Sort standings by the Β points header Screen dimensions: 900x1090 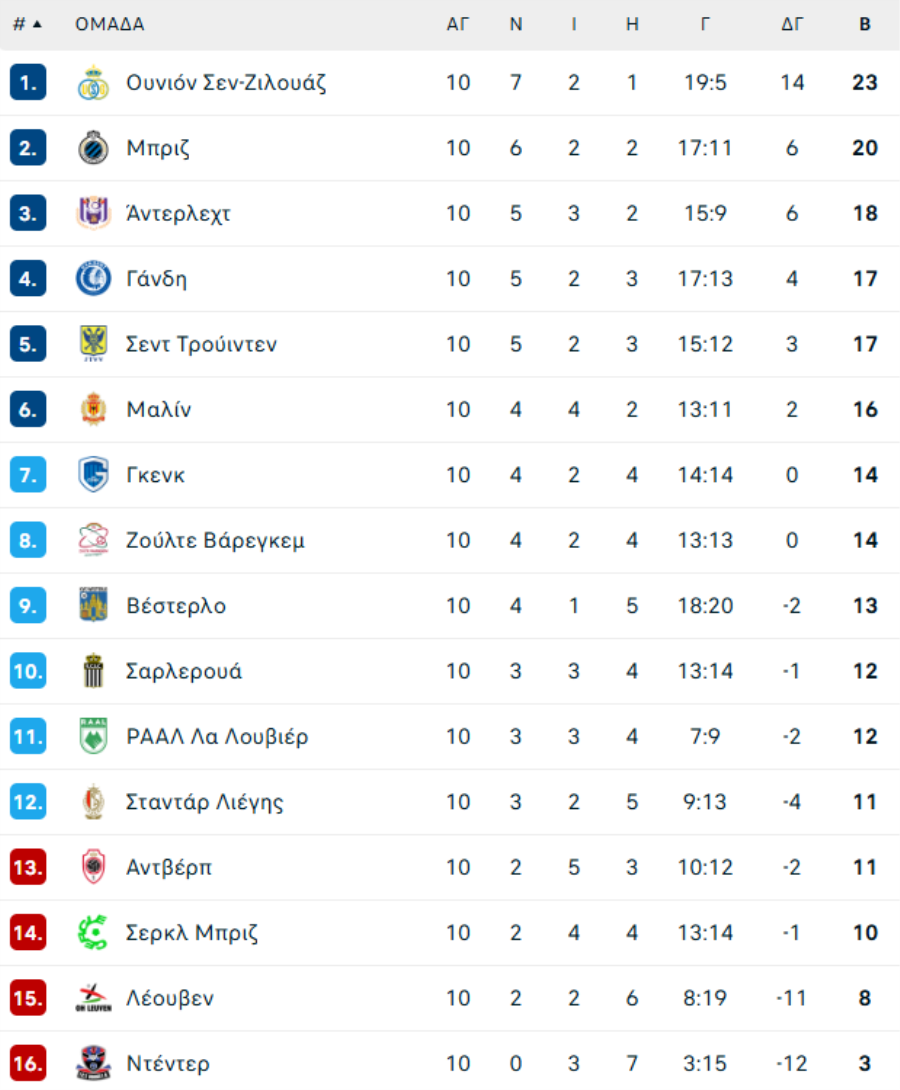pyautogui.click(x=865, y=25)
